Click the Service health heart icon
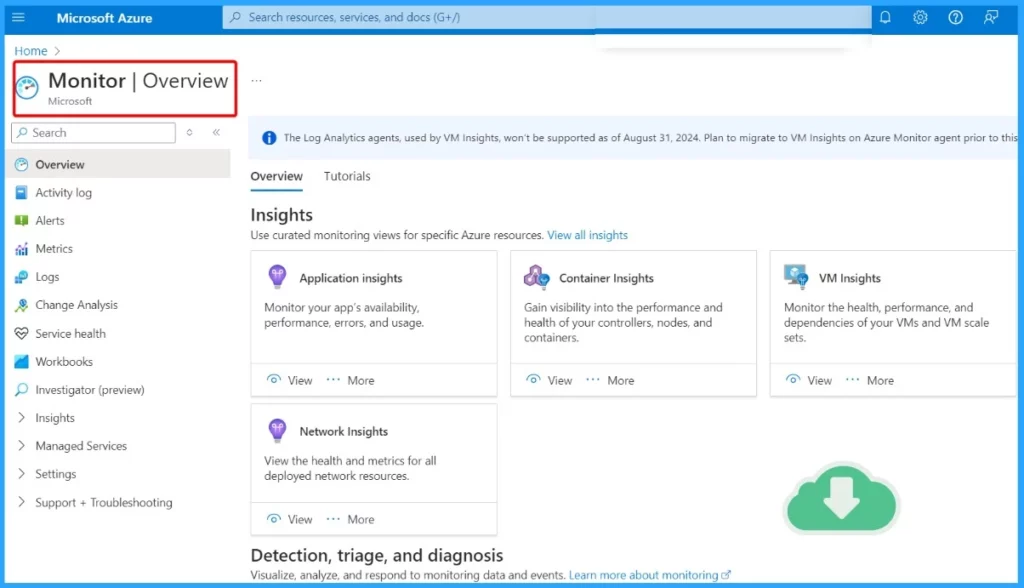Viewport: 1024px width, 588px height. [22, 333]
